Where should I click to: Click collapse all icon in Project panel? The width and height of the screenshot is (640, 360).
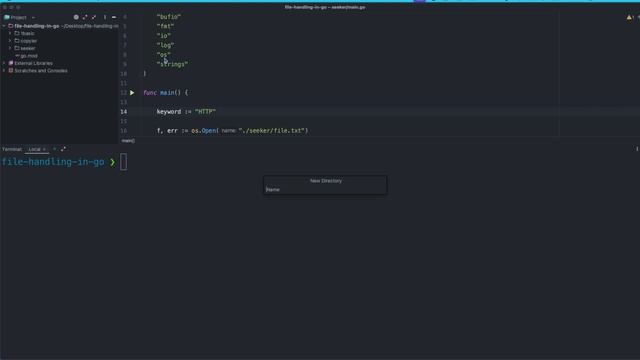click(x=94, y=17)
